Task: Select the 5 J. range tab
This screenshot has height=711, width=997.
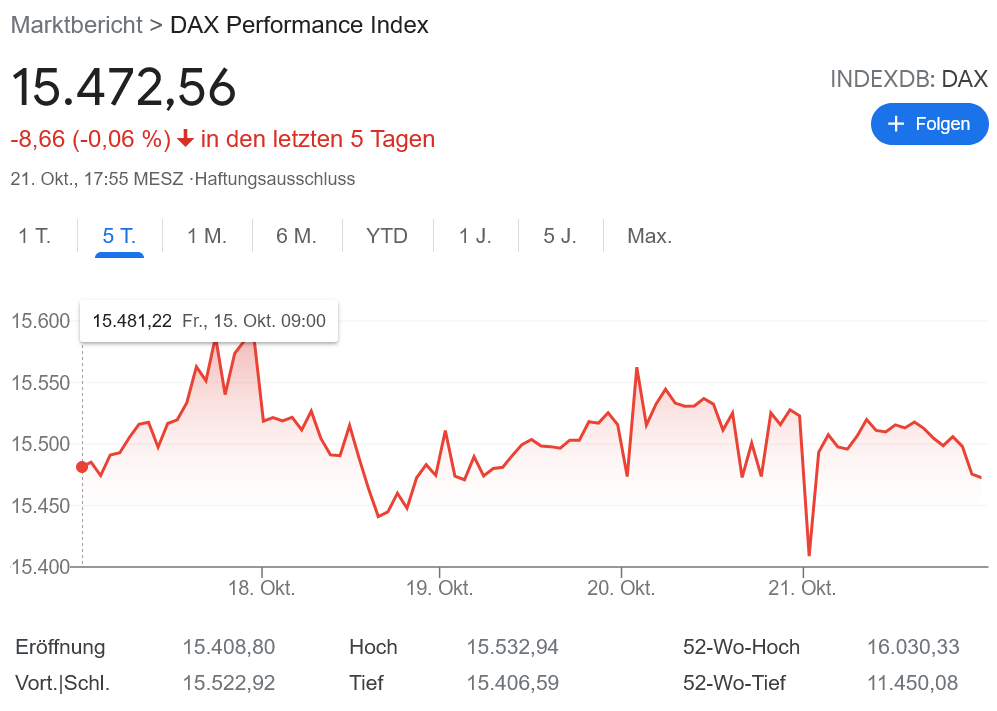Action: (x=560, y=237)
